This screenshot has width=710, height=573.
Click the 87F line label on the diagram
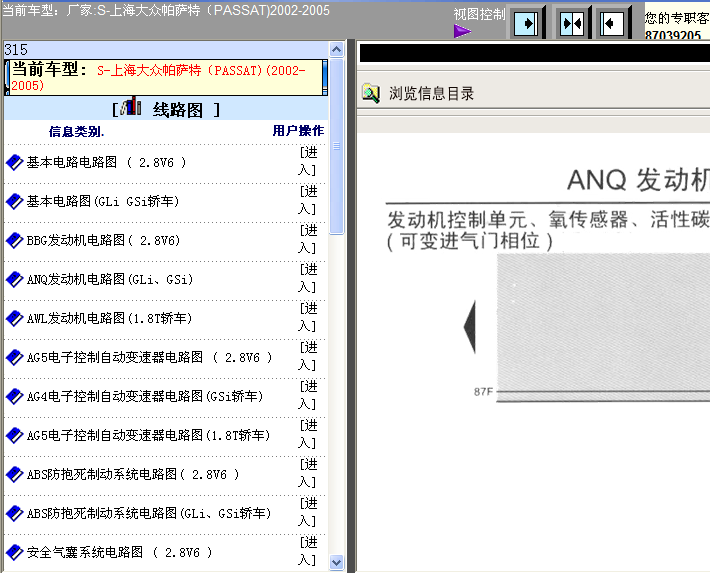pyautogui.click(x=483, y=391)
